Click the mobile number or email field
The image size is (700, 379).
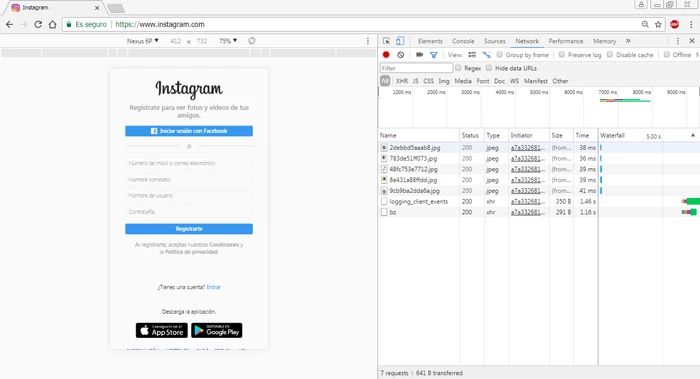pyautogui.click(x=189, y=163)
